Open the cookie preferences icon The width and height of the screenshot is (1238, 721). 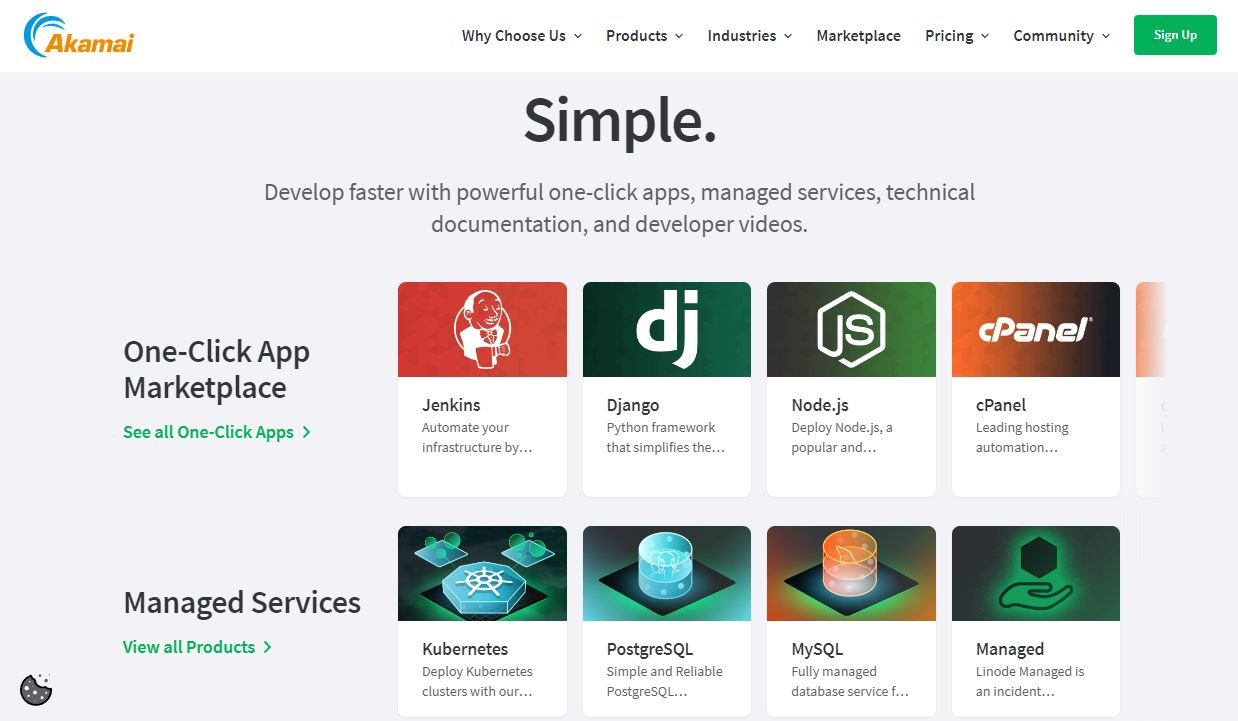[36, 689]
